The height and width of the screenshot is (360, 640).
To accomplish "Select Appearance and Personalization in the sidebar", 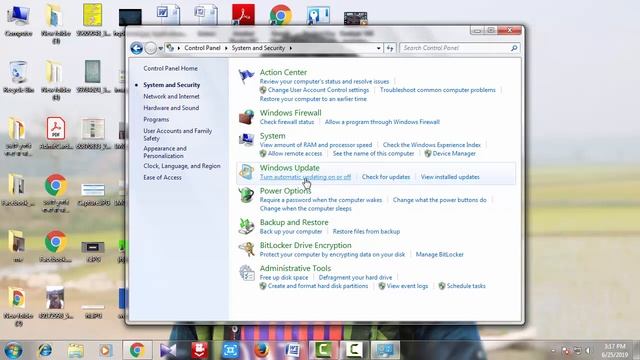I will pos(165,152).
